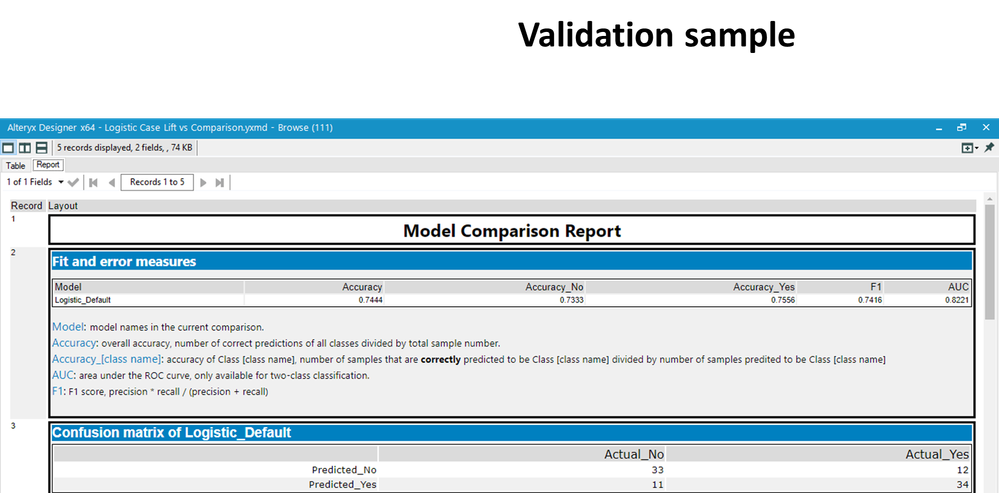Jump to the last records page
This screenshot has width=999, height=493.
[220, 183]
